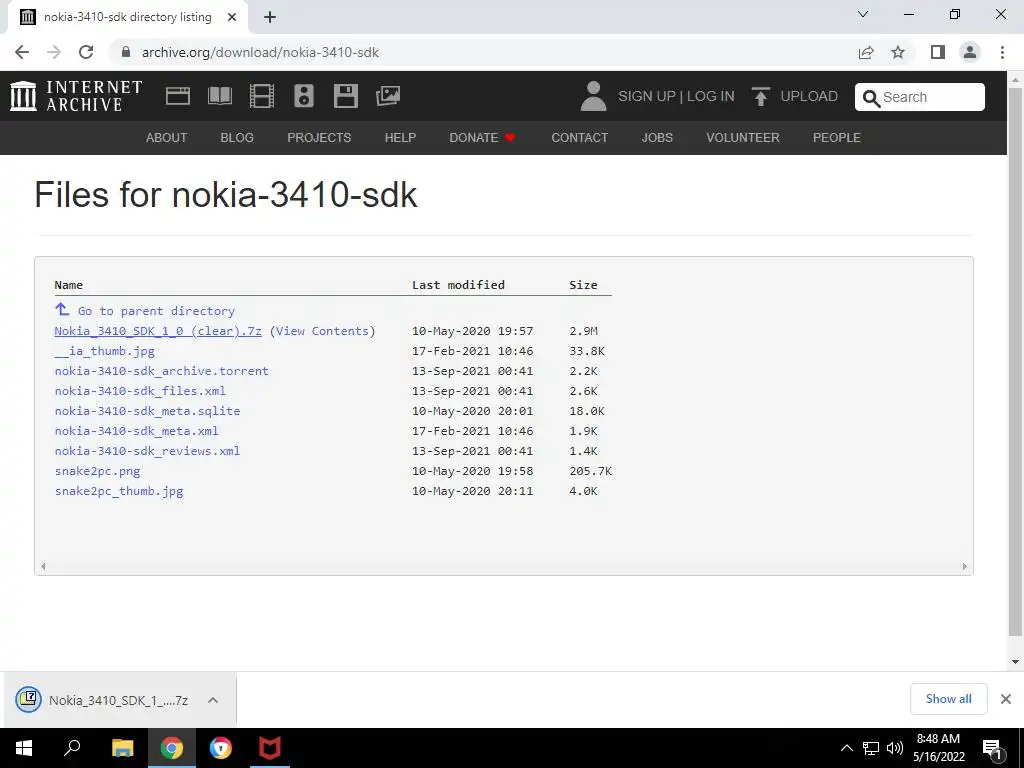Open nokia-3410-sdk_meta.xml link
This screenshot has height=768, width=1024.
(136, 431)
